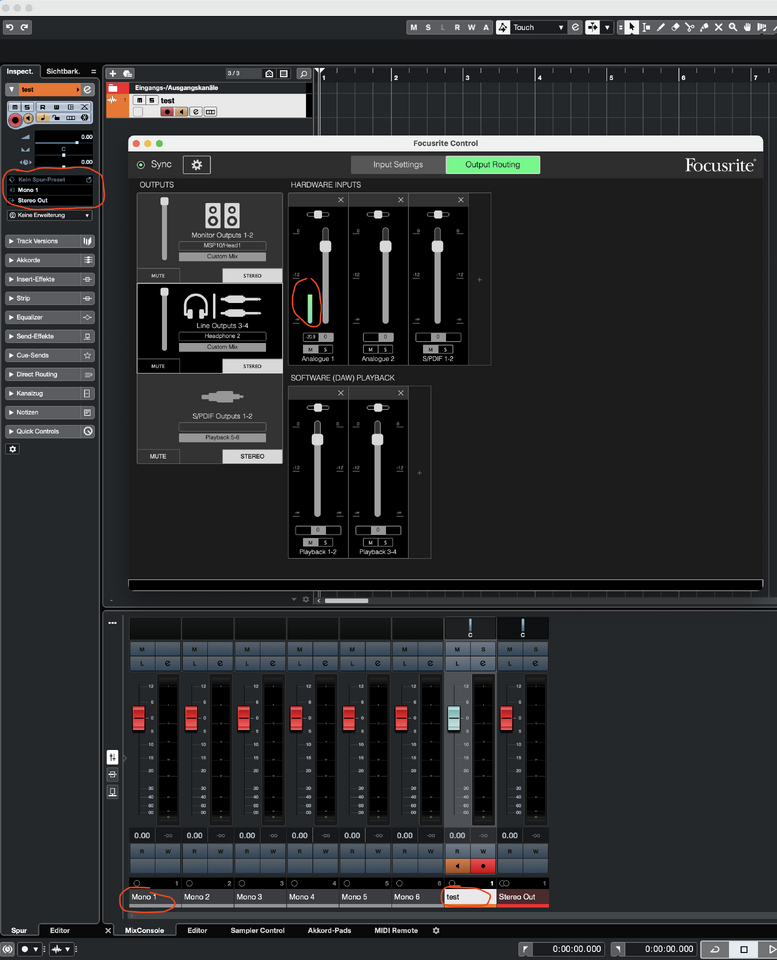777x960 pixels.
Task: Open track presets icon beside Add Track
Action: (127, 73)
